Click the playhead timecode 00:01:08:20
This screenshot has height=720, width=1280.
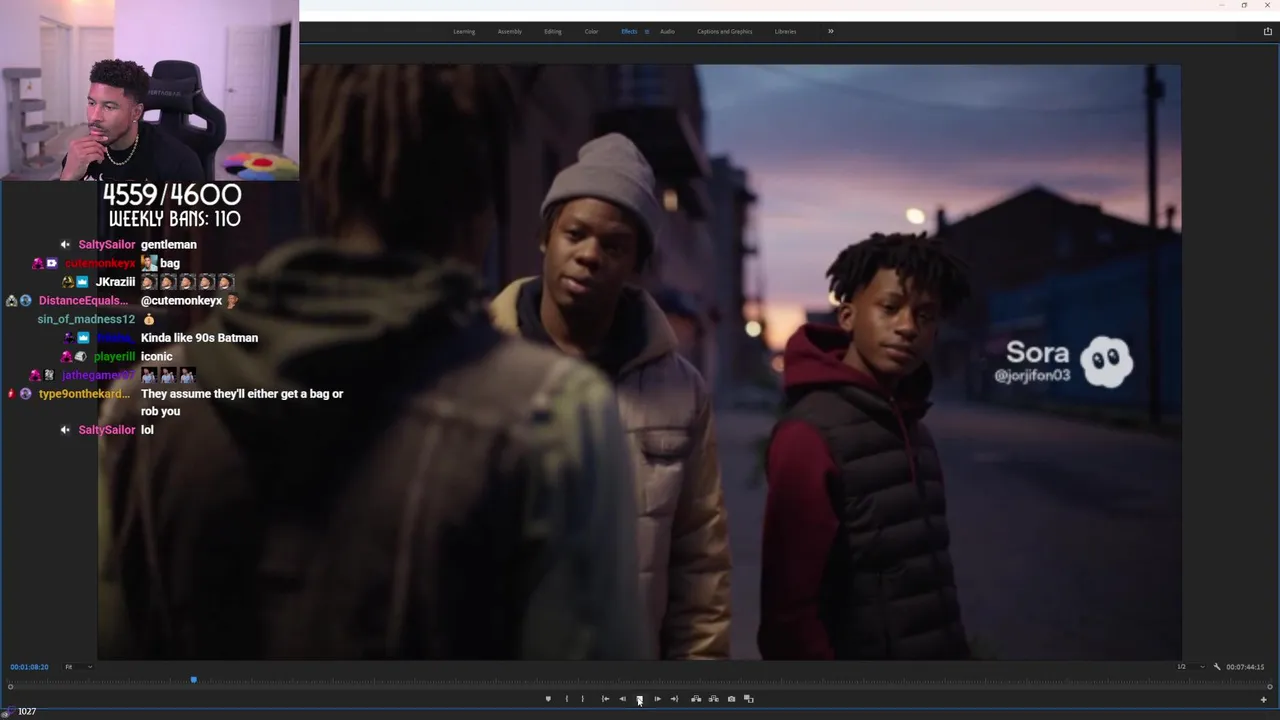tap(29, 667)
